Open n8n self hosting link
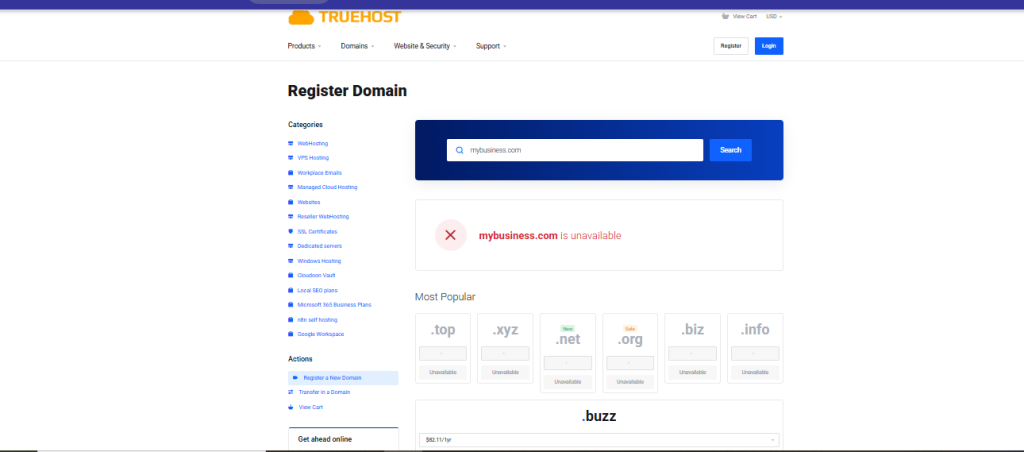 (x=317, y=320)
